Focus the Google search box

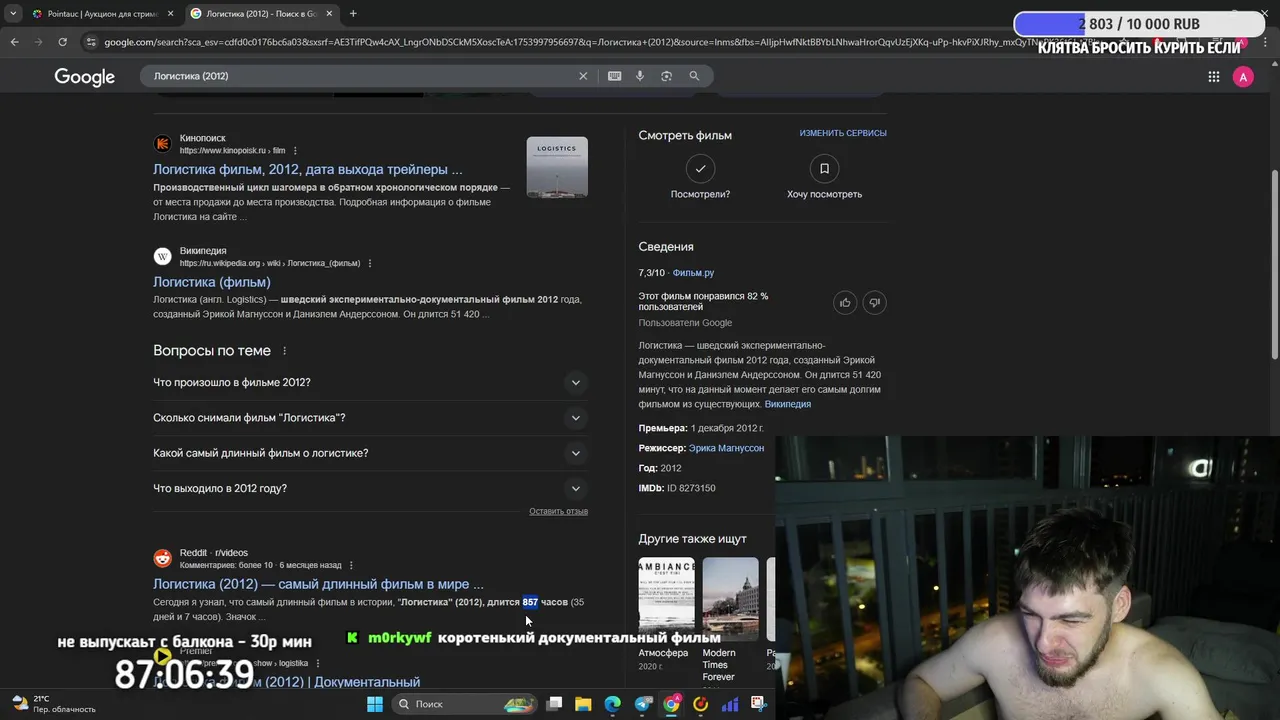tap(360, 76)
